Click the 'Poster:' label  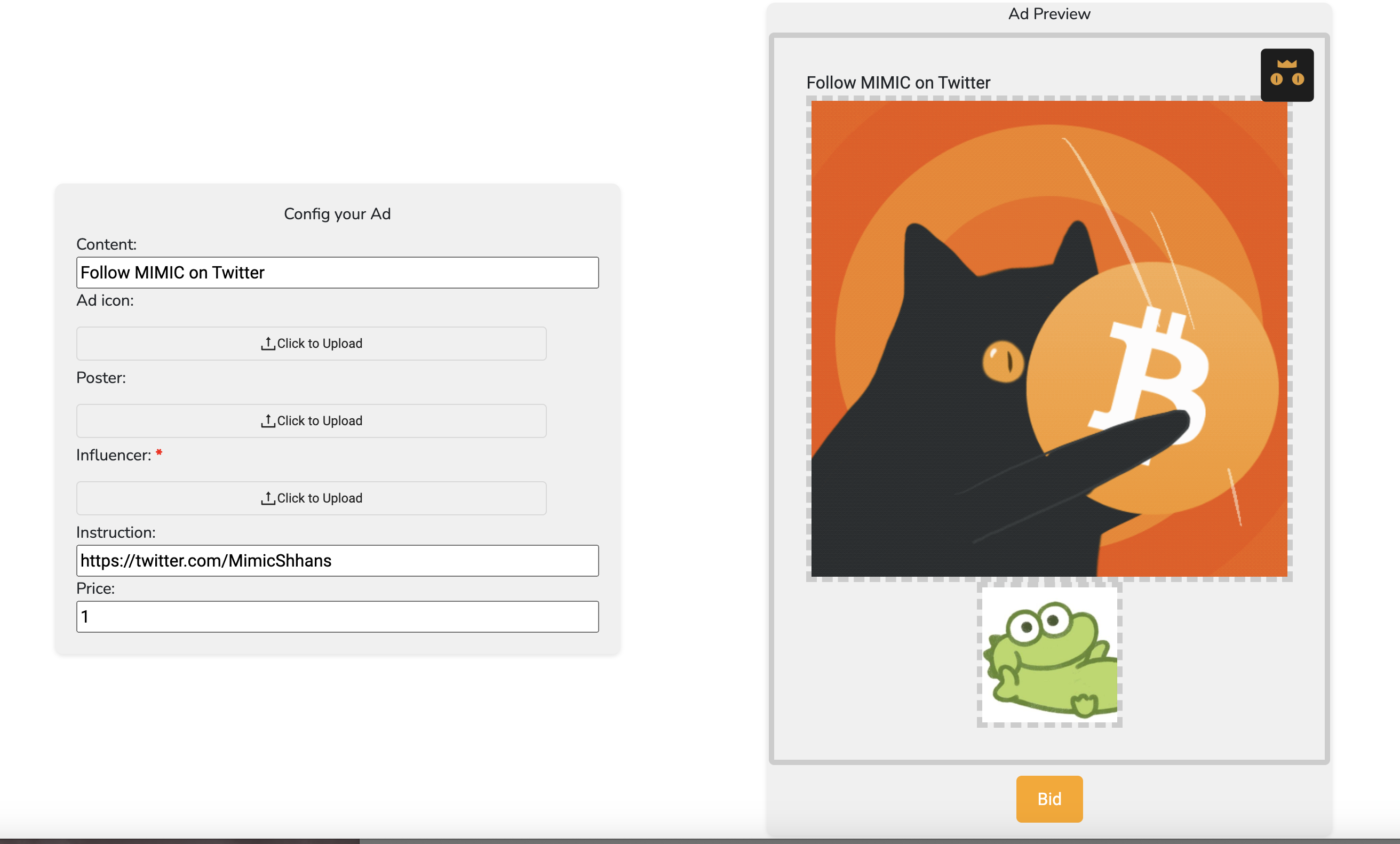[x=101, y=378]
